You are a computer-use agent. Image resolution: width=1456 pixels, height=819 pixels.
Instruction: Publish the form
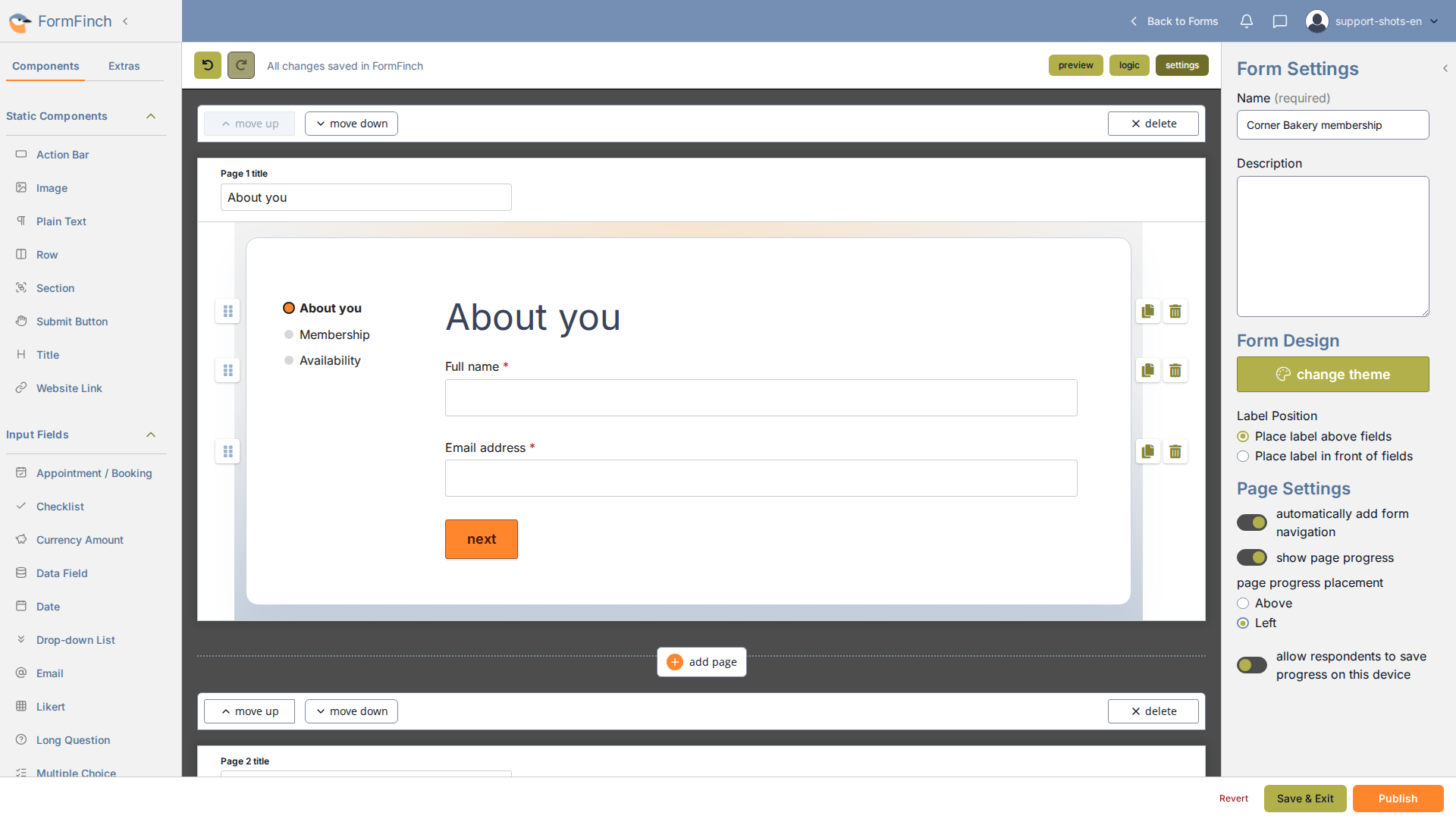pos(1398,799)
